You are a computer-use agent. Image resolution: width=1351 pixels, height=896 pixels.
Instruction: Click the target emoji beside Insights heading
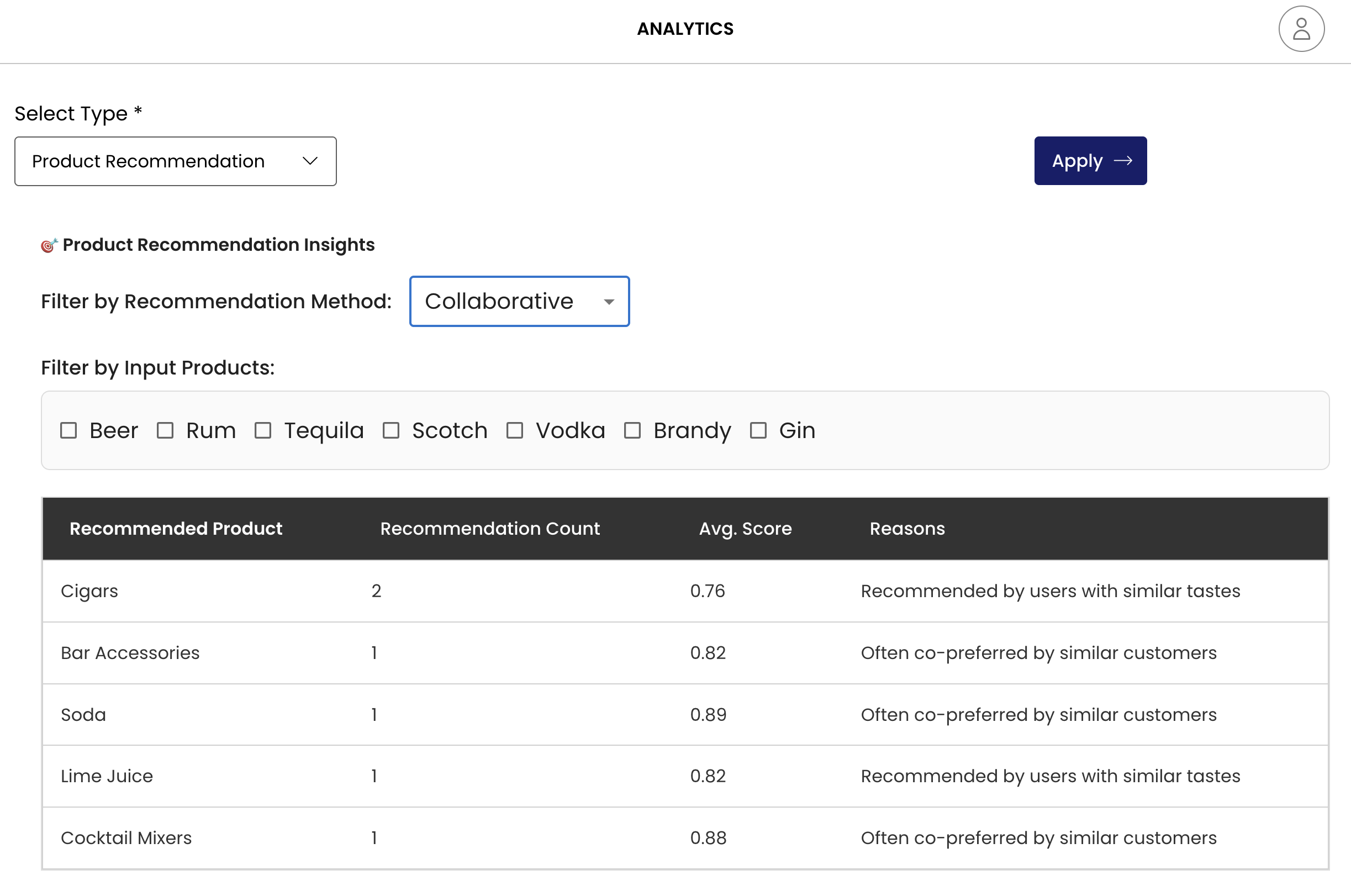click(x=49, y=245)
